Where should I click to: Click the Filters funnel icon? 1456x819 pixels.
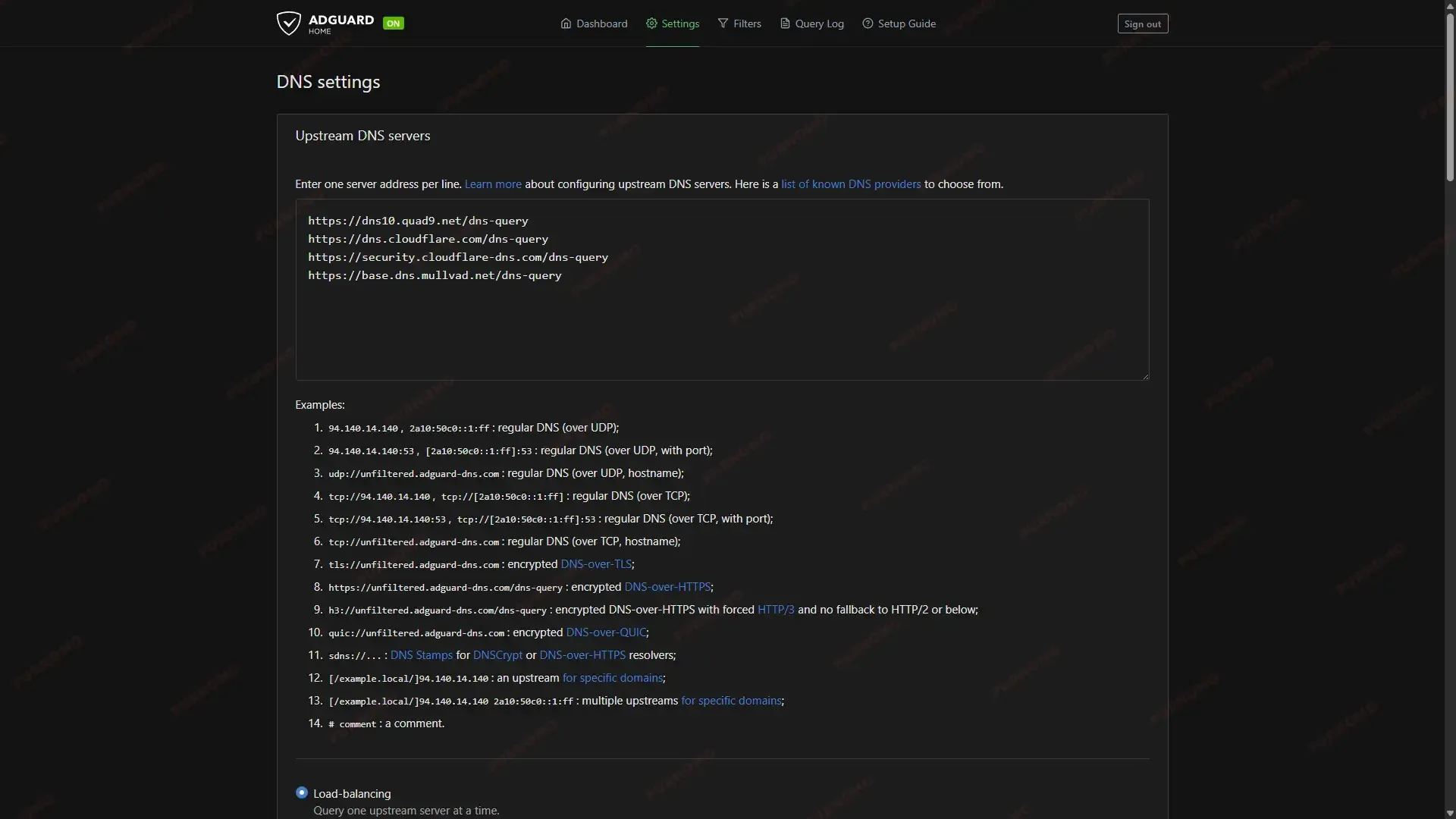tap(723, 24)
